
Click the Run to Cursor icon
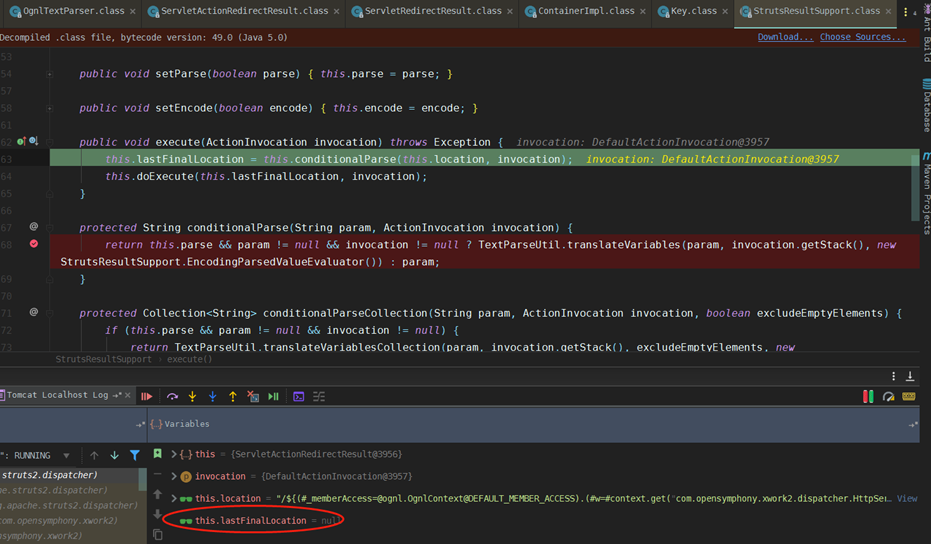[x=273, y=397]
